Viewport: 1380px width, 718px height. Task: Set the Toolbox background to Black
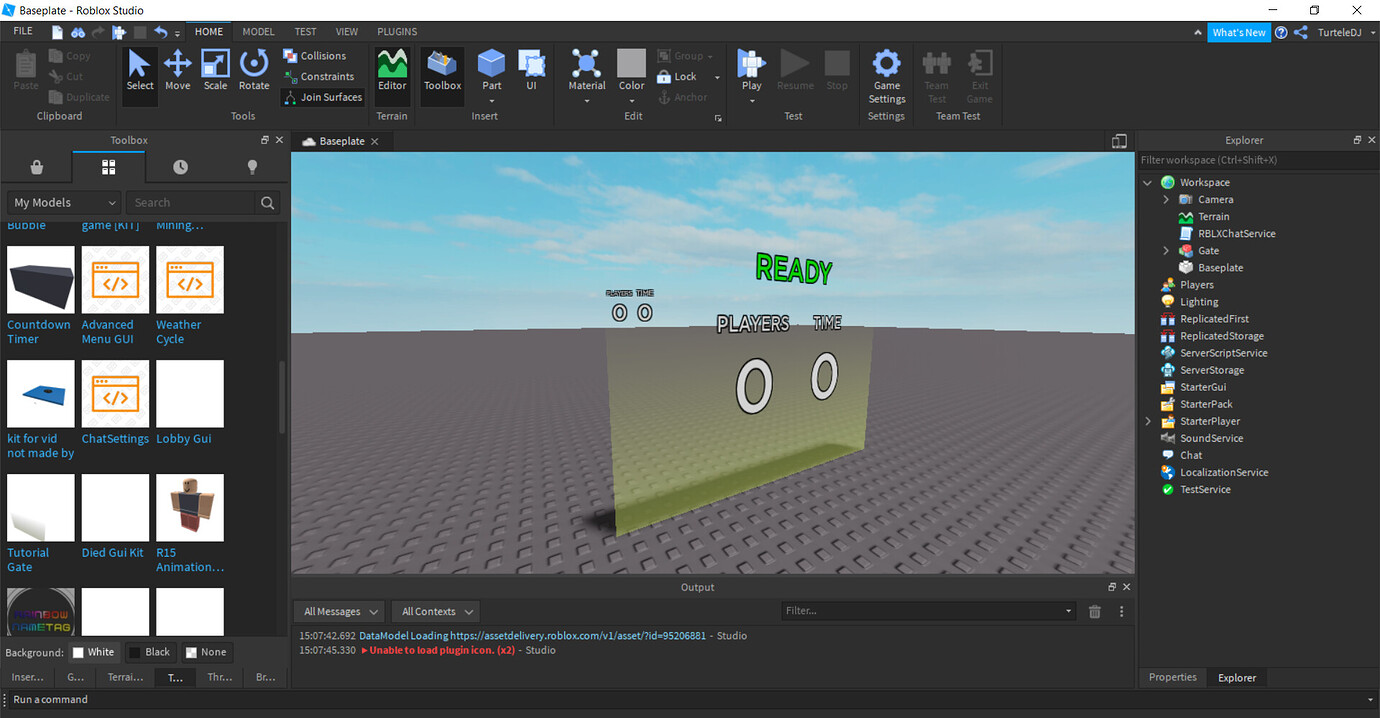point(150,651)
